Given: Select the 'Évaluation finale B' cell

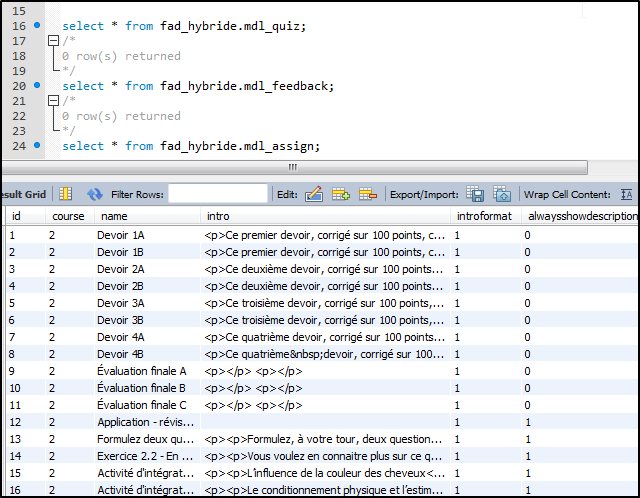Looking at the screenshot, I should point(141,388).
